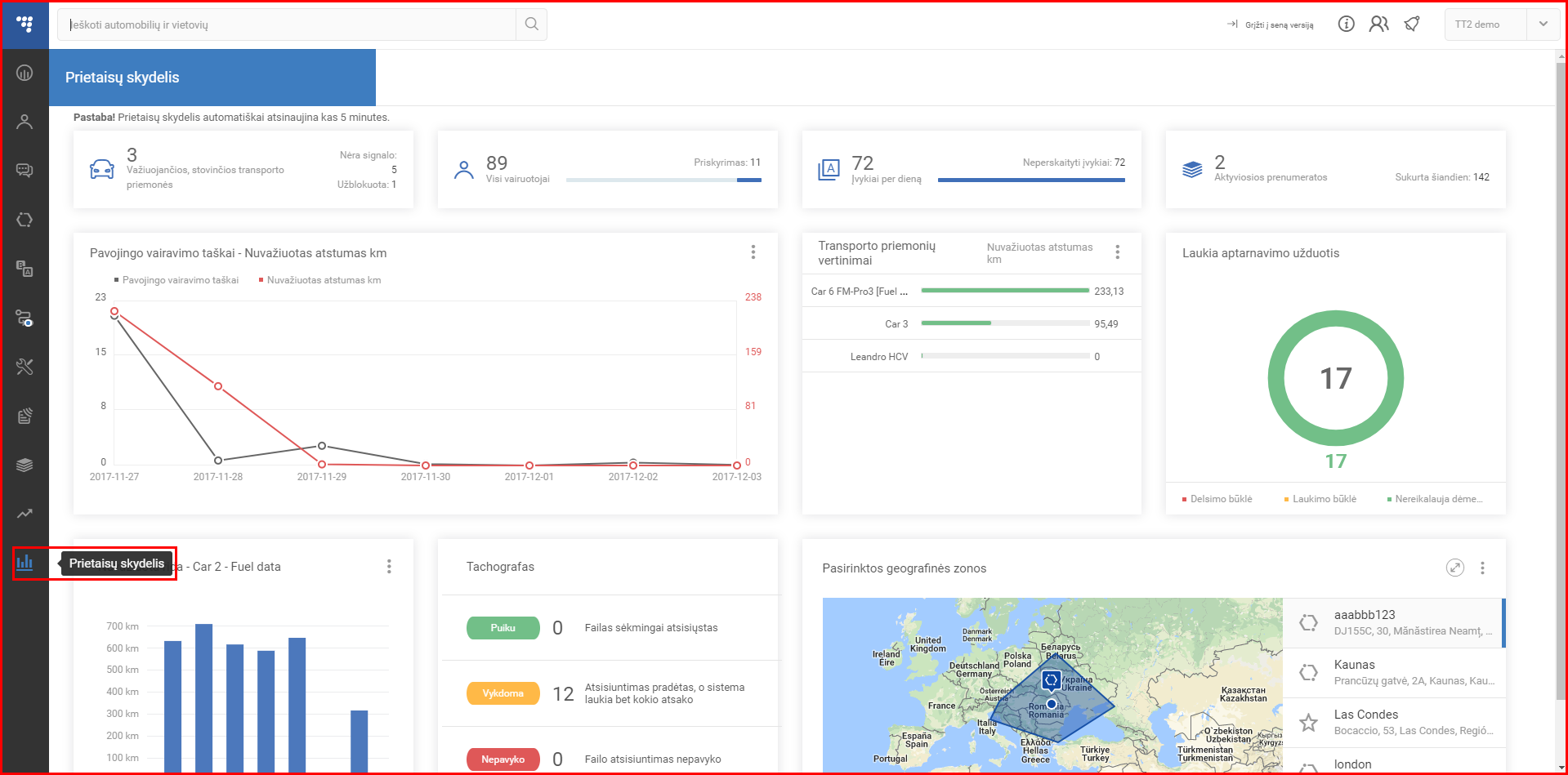Viewport: 1568px width, 775px height.
Task: Open the info circle icon in header
Action: tap(1346, 24)
